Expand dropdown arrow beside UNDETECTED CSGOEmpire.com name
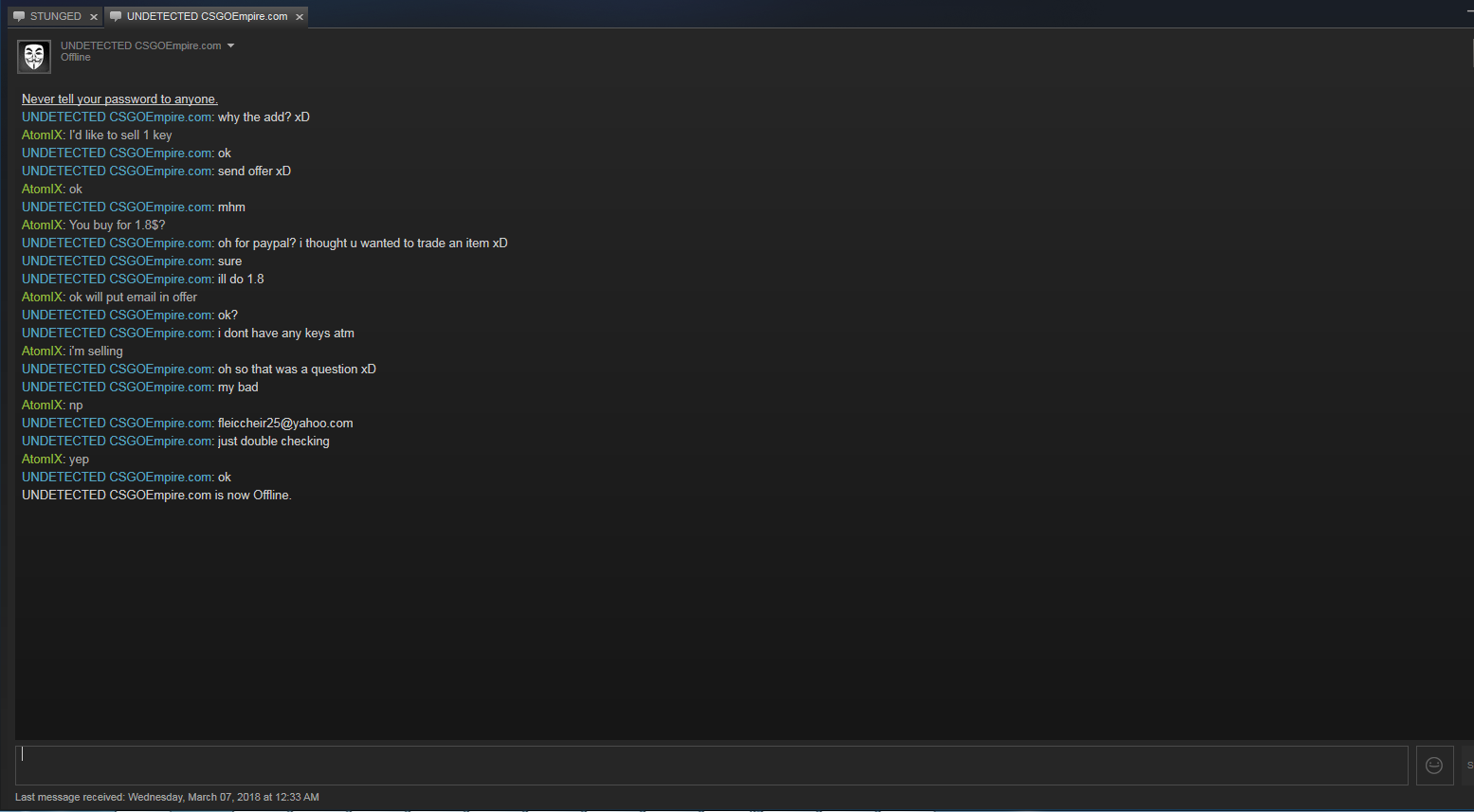 (x=230, y=45)
